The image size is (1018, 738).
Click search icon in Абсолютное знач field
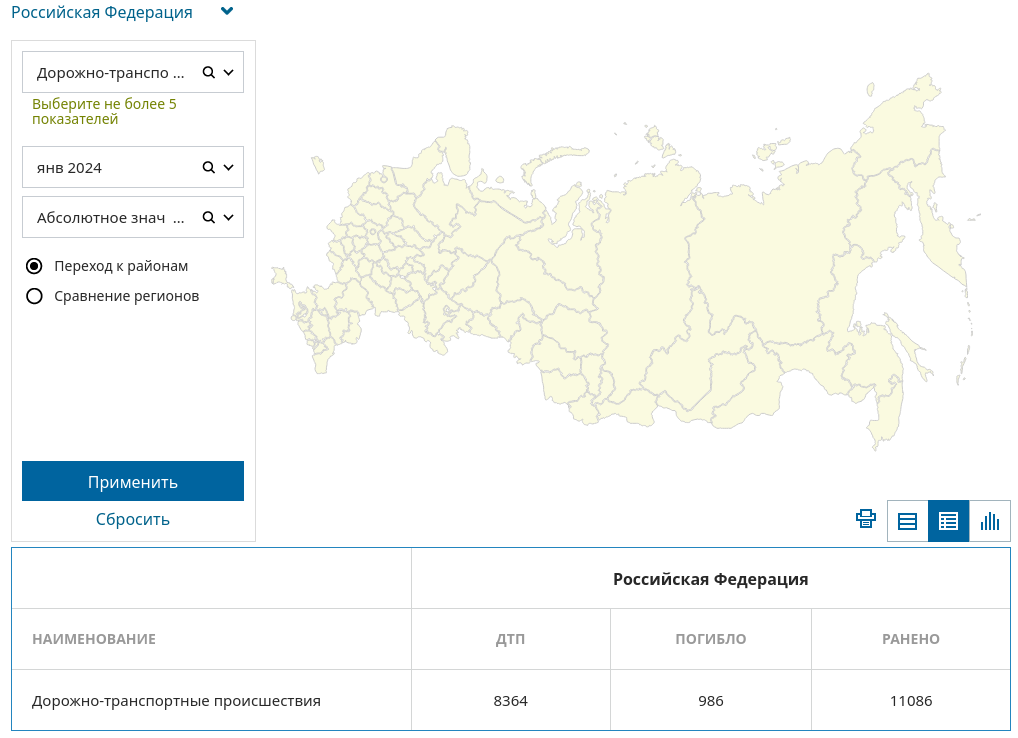coord(209,217)
